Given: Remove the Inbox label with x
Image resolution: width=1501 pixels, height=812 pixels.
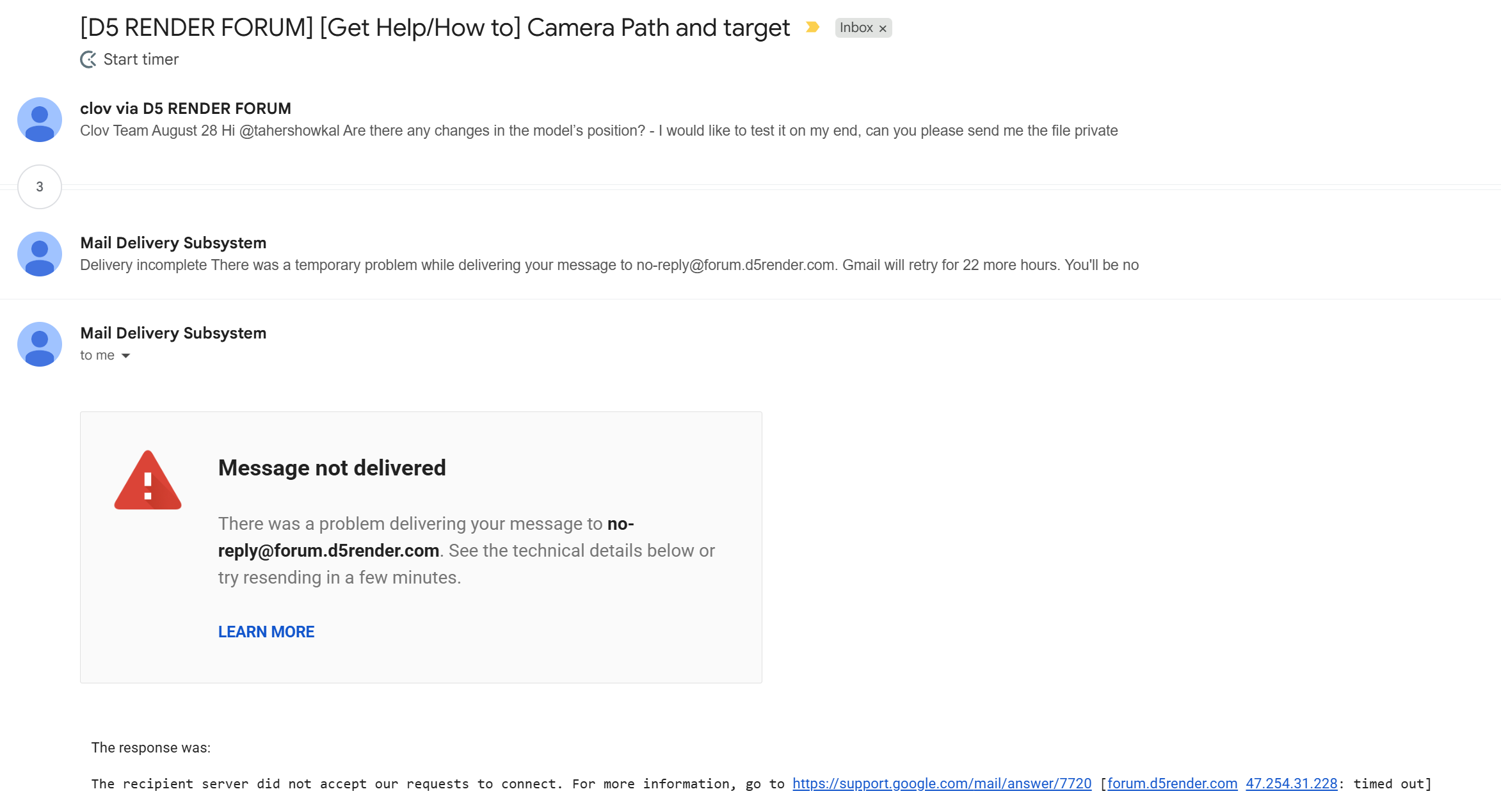Looking at the screenshot, I should [883, 28].
